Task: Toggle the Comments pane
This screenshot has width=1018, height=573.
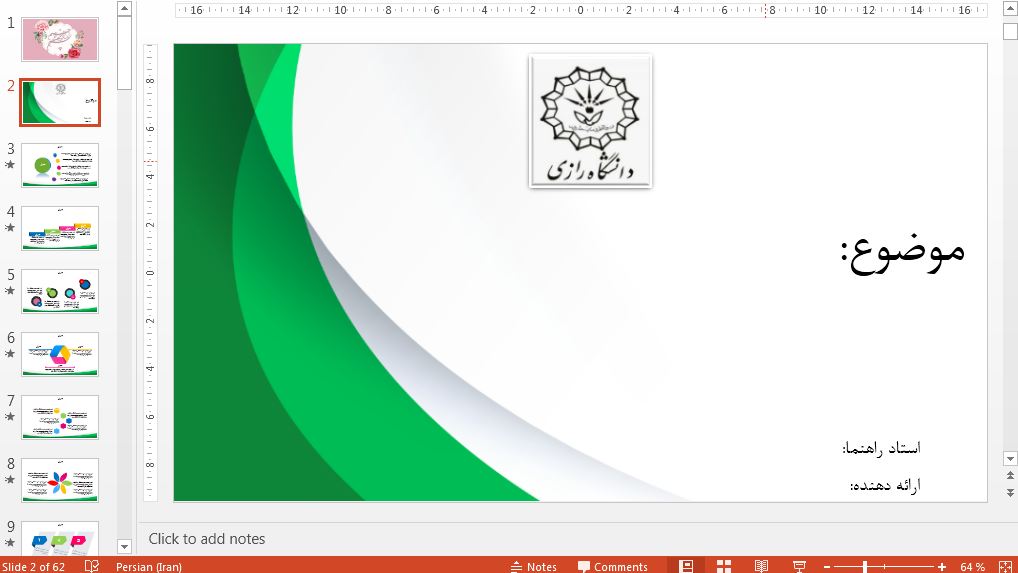Action: coord(611,567)
